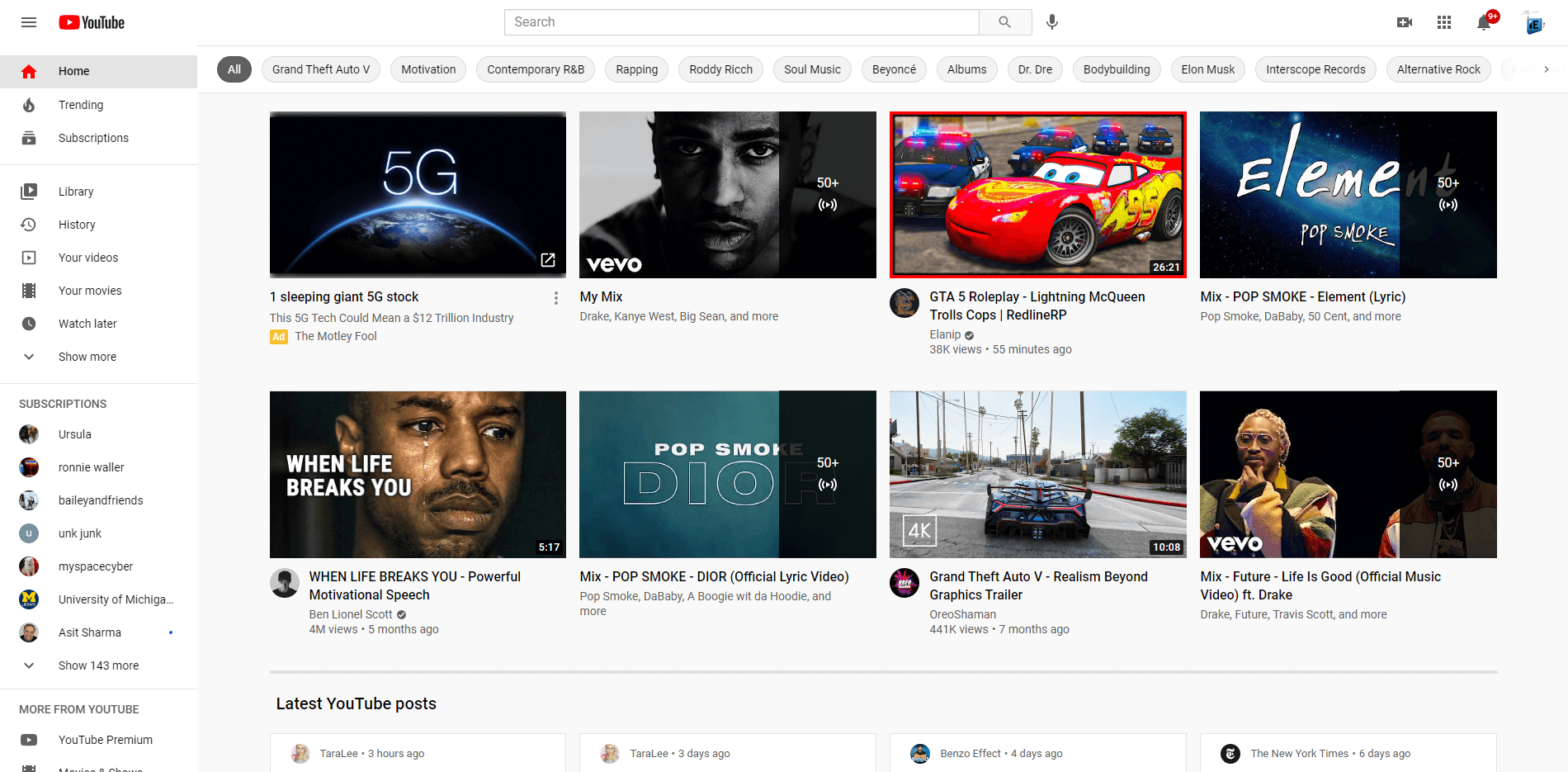Image resolution: width=1568 pixels, height=772 pixels.
Task: Open the voice search microphone
Action: (1051, 22)
